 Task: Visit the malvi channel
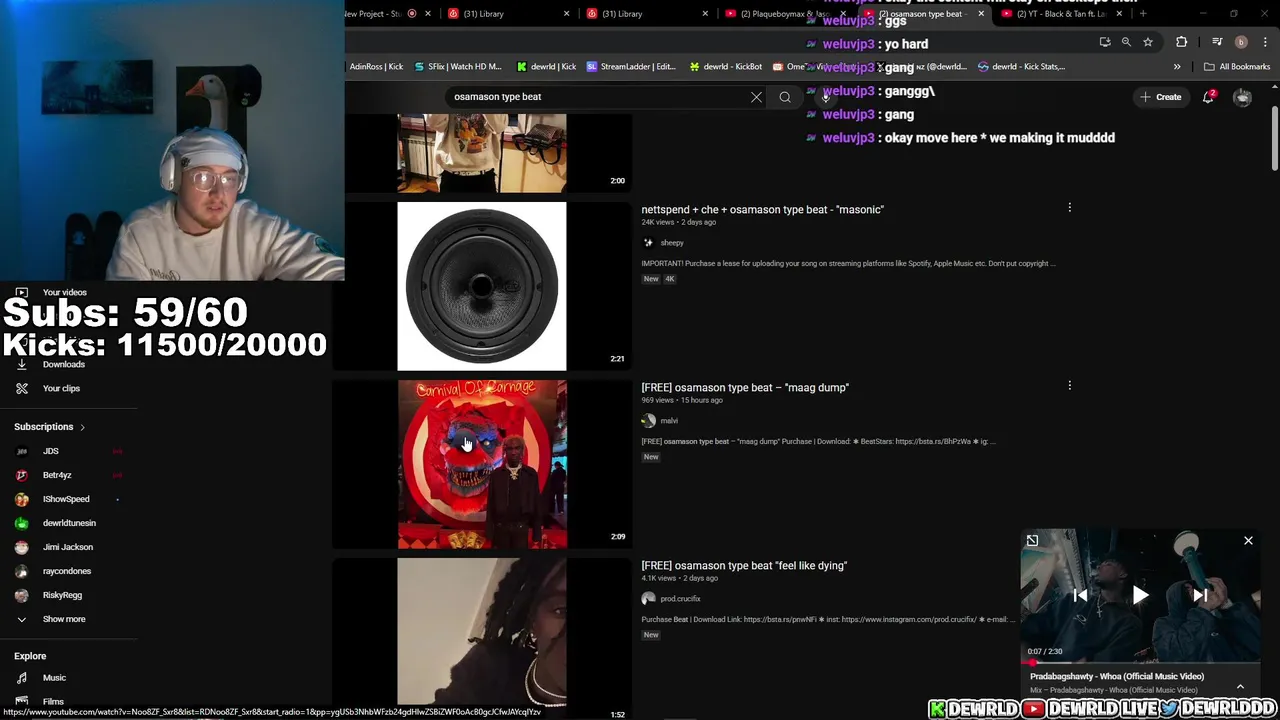669,421
